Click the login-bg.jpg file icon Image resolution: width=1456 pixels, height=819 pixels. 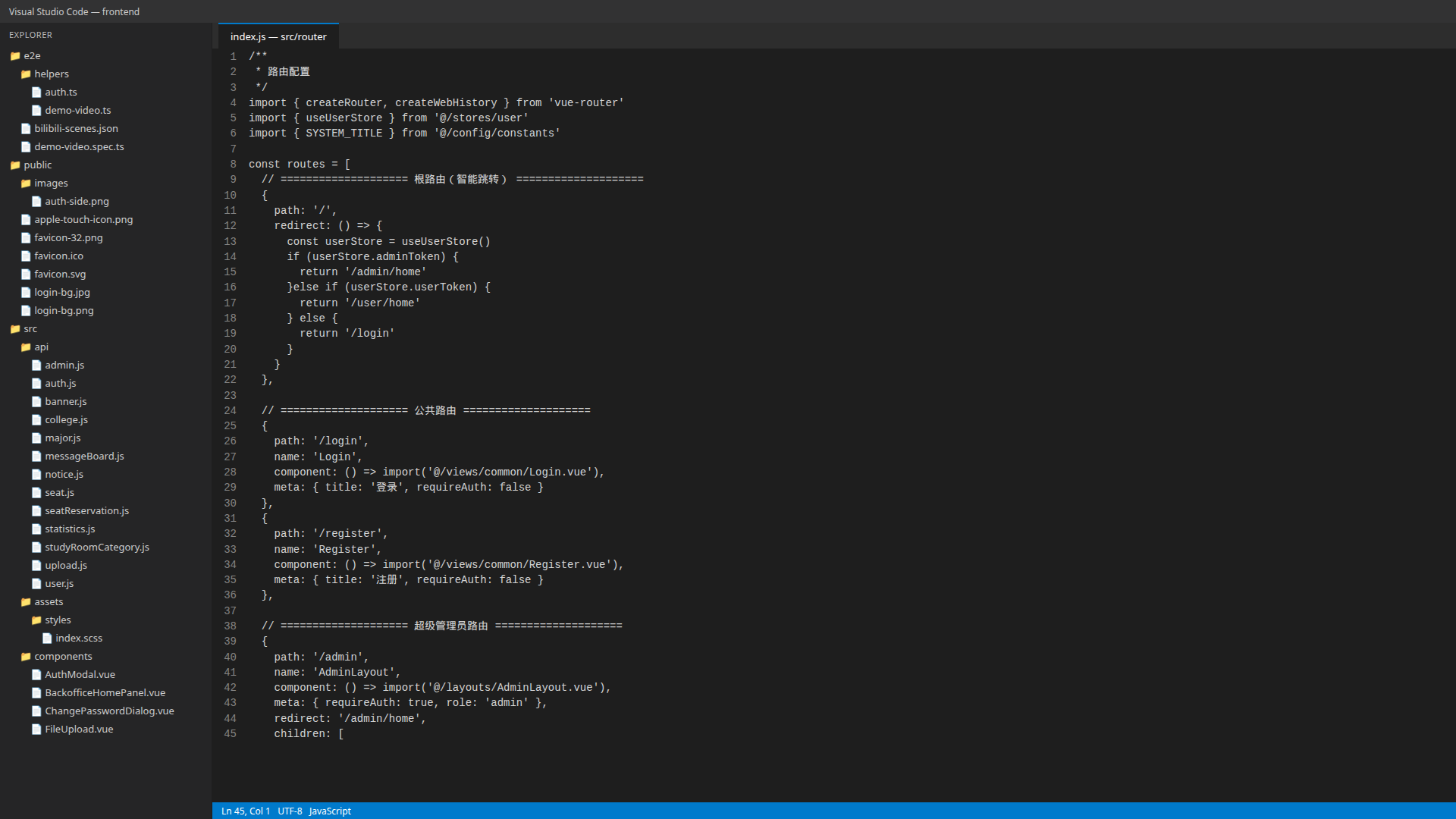tap(26, 293)
